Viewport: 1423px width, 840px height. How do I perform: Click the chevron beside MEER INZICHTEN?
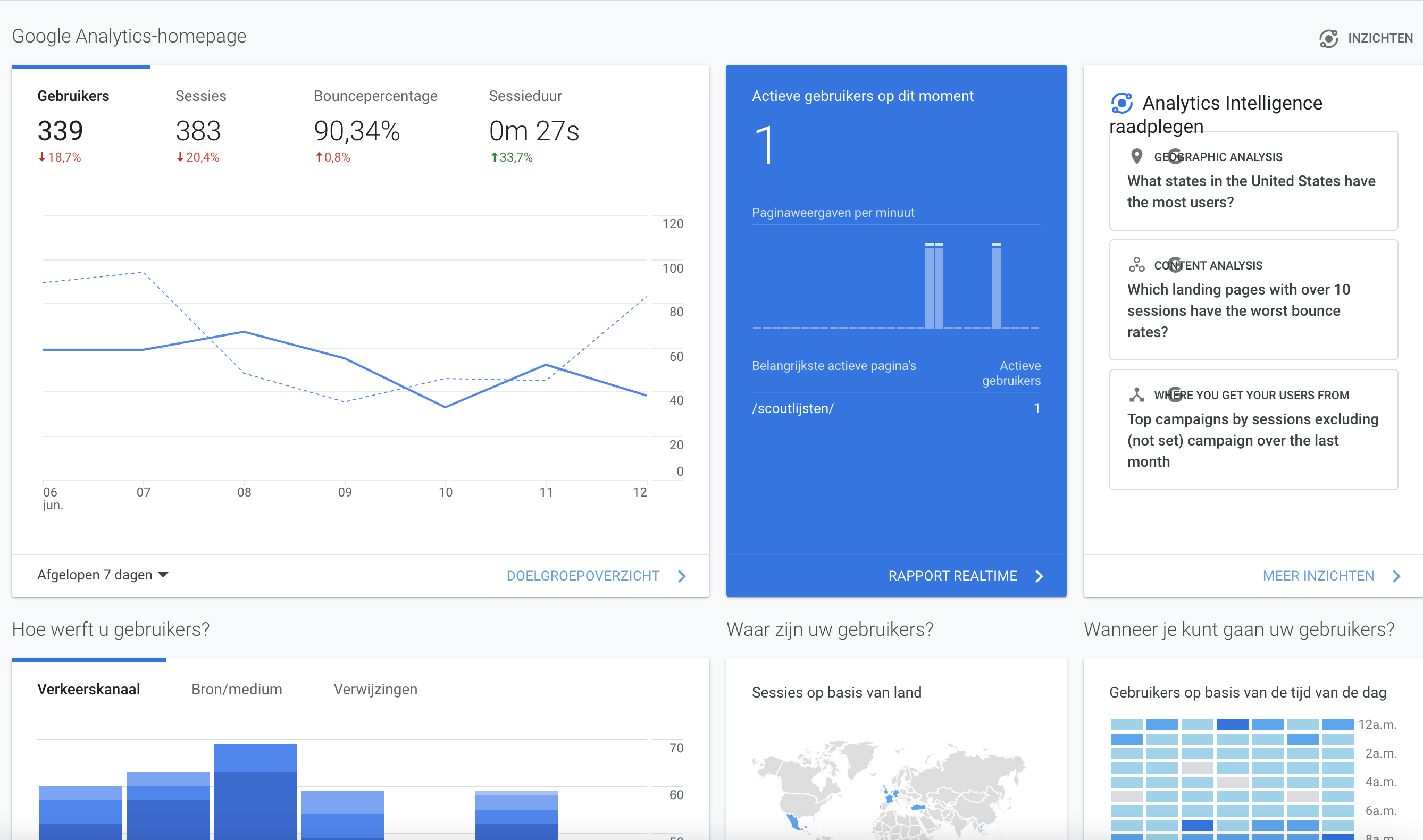(x=1396, y=576)
